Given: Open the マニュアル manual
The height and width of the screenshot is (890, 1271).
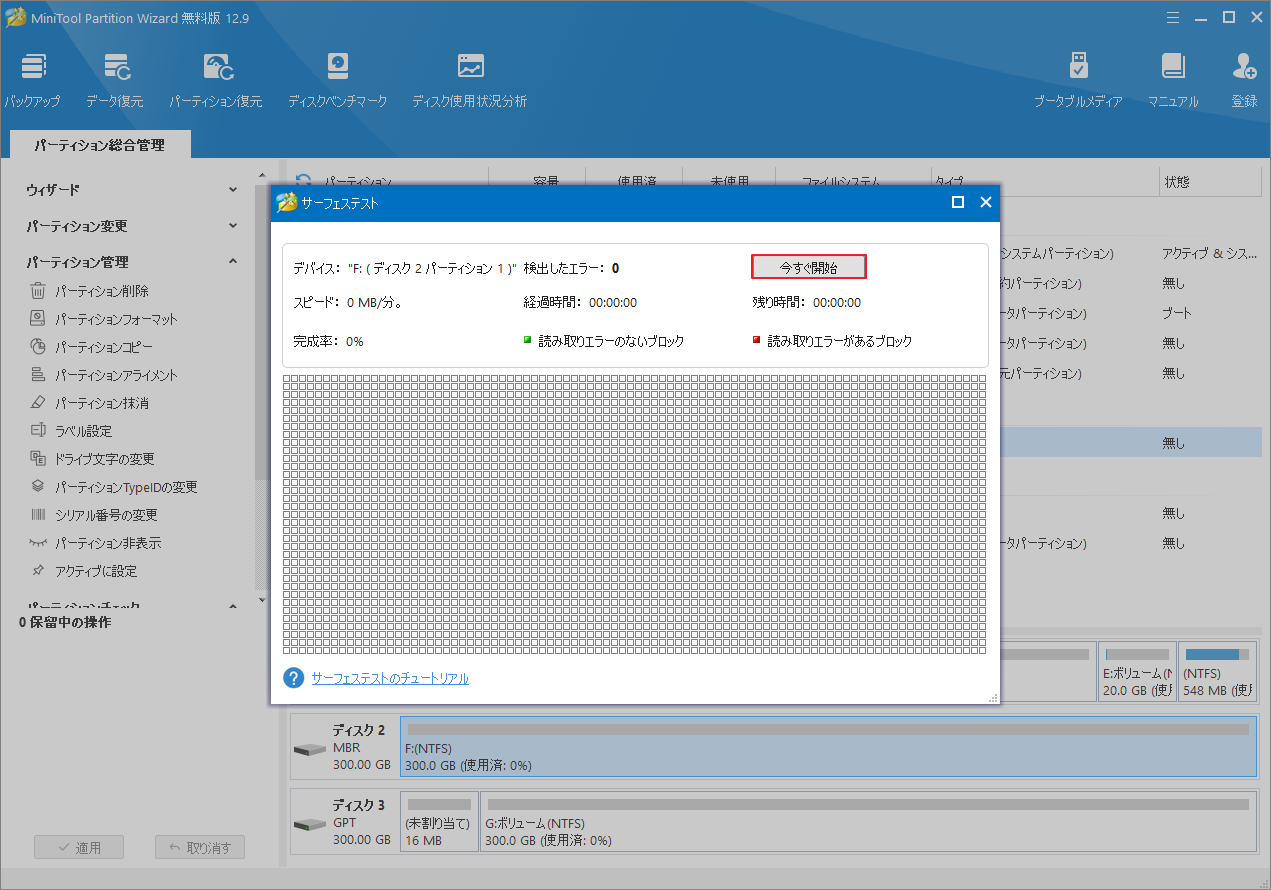Looking at the screenshot, I should pyautogui.click(x=1173, y=80).
